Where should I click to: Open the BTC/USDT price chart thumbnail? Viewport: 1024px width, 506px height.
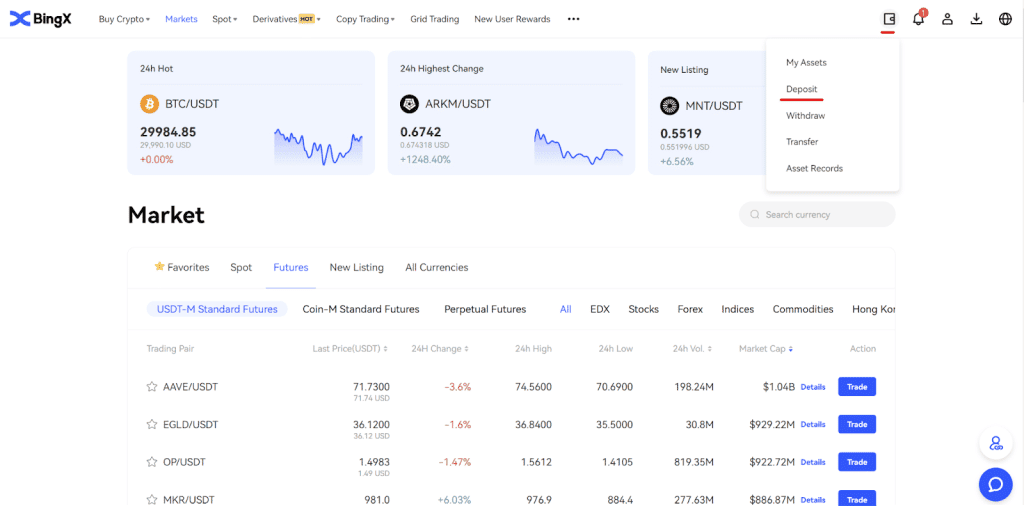(x=318, y=146)
